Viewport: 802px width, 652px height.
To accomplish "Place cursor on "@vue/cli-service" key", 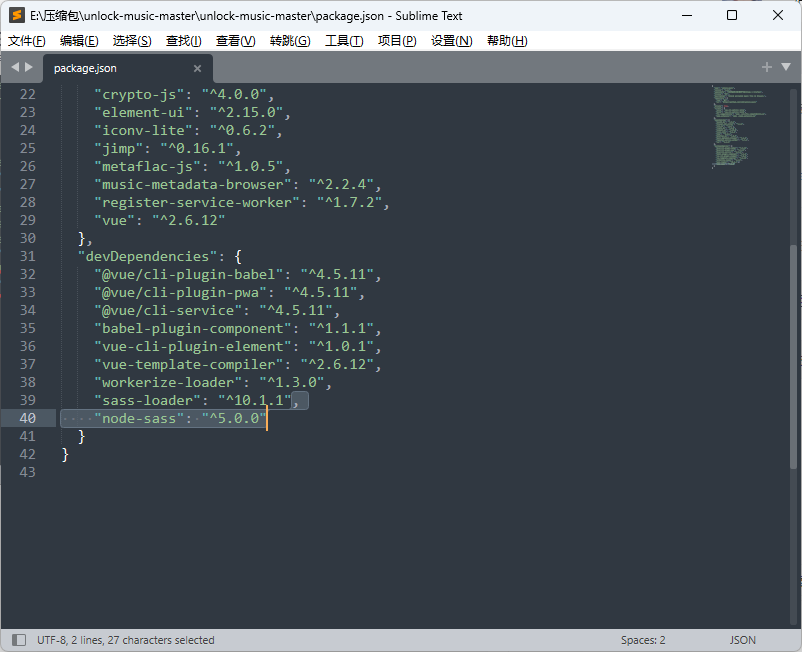I will [168, 310].
